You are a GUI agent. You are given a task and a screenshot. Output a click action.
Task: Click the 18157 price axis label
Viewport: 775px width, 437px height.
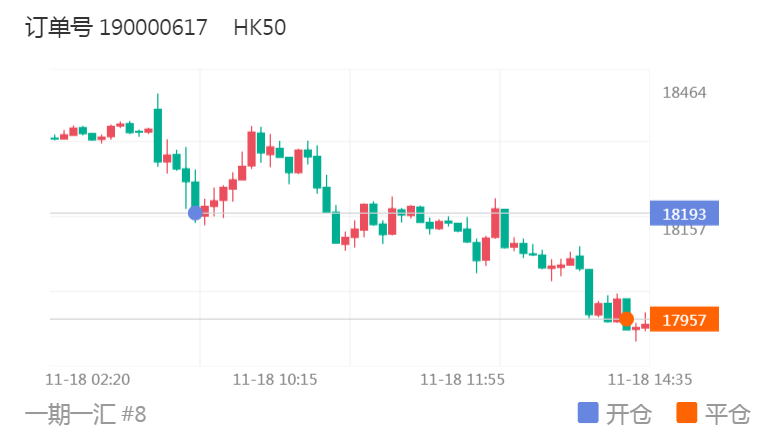[685, 230]
